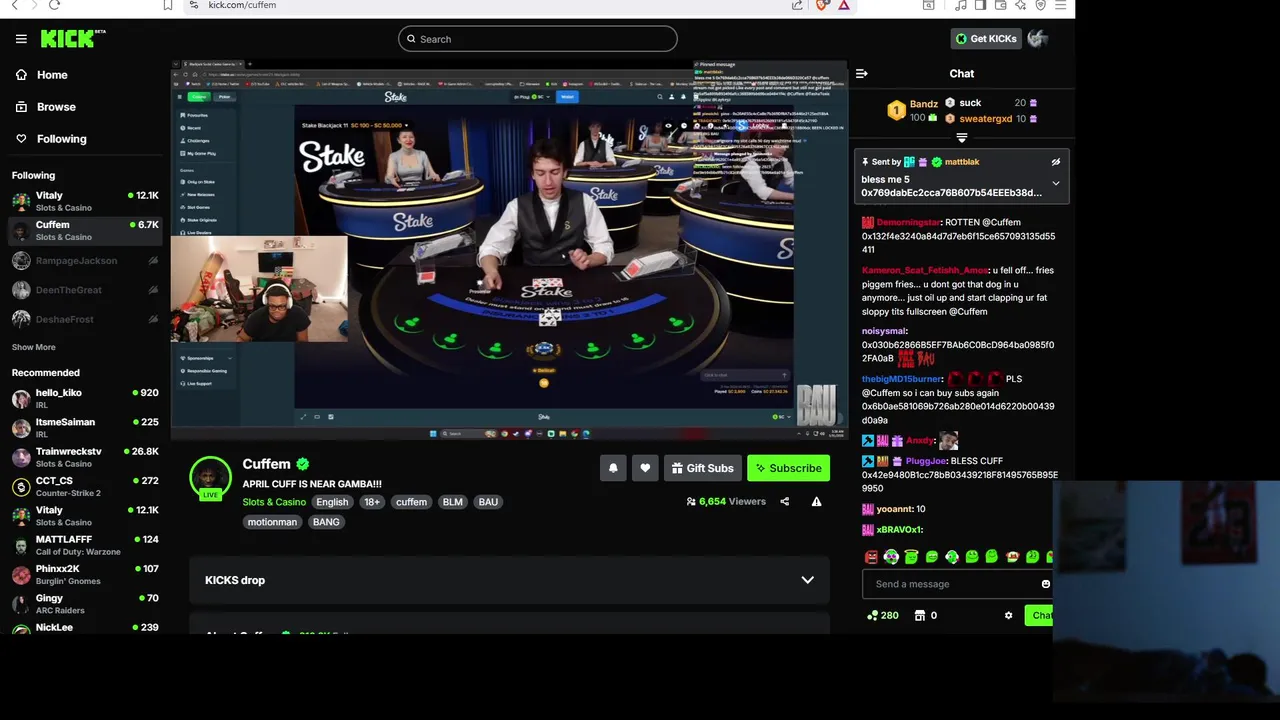Click the BANG tag

(326, 522)
